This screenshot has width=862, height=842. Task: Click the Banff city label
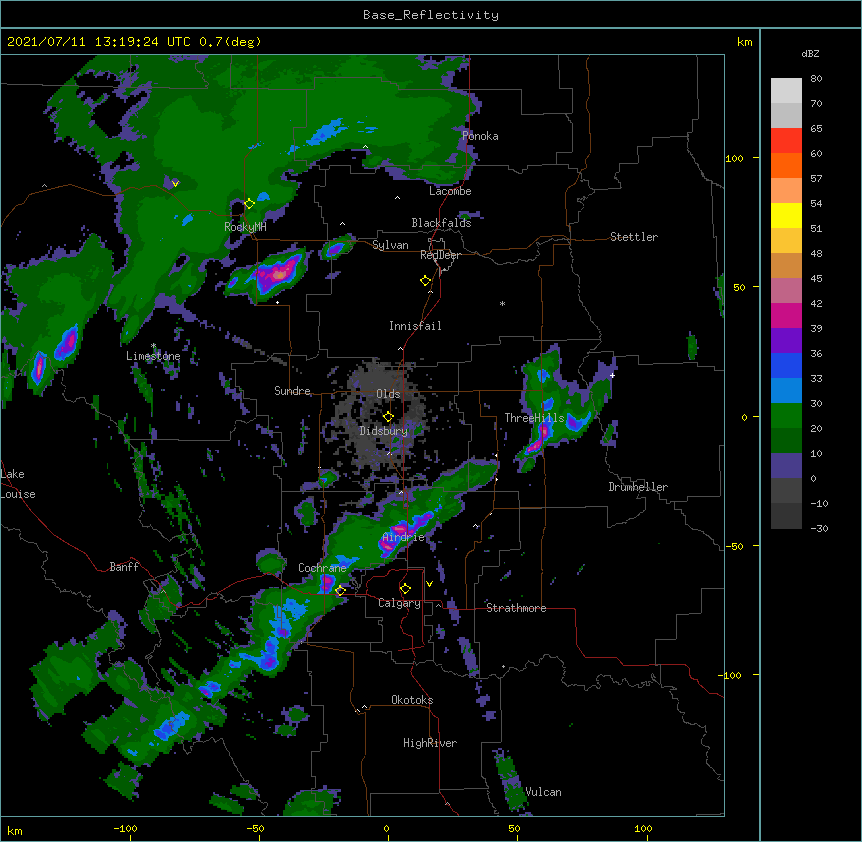(124, 567)
